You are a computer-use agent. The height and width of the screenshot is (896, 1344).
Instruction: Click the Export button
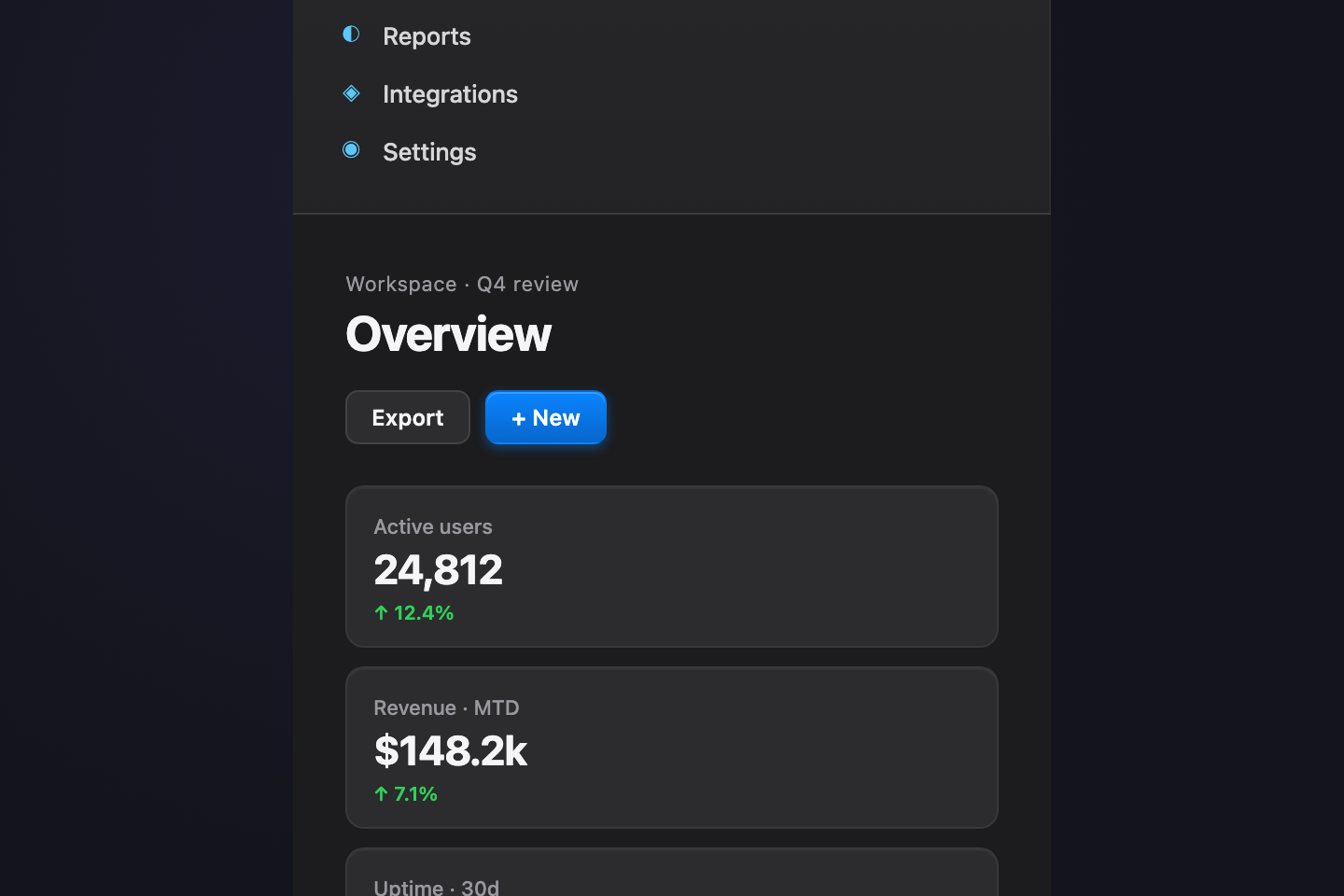coord(408,417)
